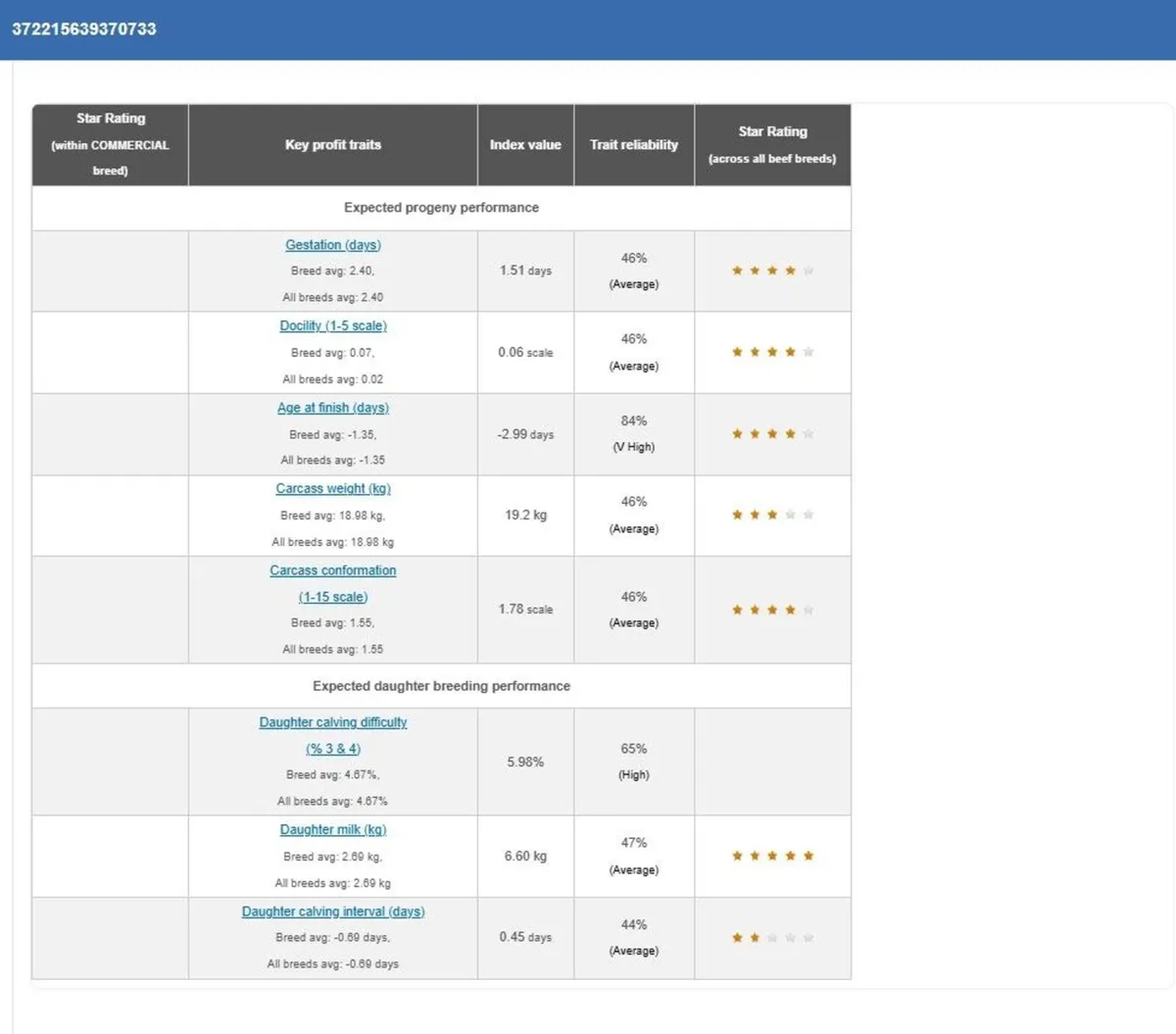Click the five-star rating for Daughter milk
The width and height of the screenshot is (1176, 1034).
(x=772, y=856)
